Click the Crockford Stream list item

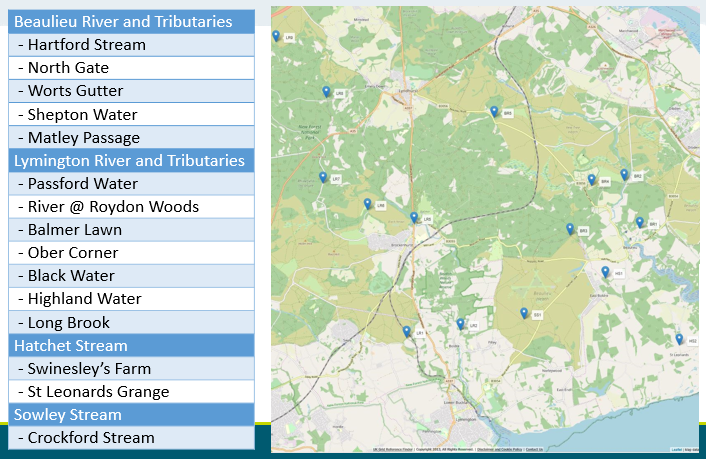[x=133, y=438]
